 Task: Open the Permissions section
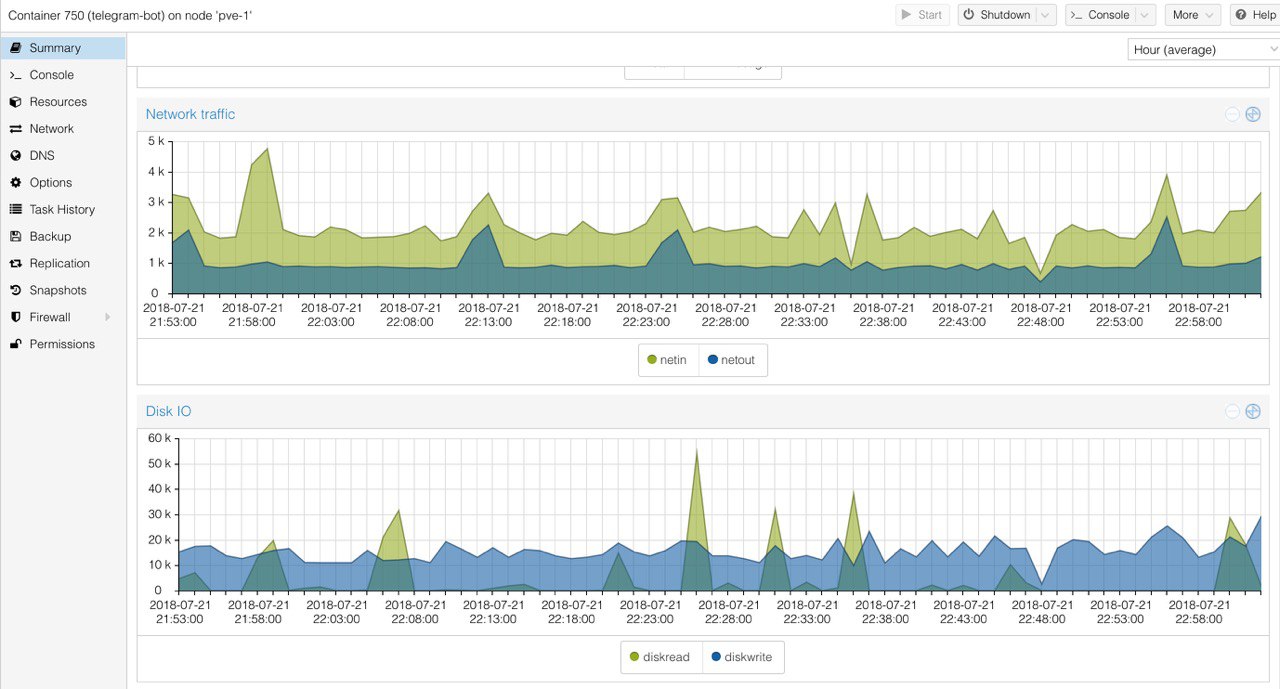point(63,344)
